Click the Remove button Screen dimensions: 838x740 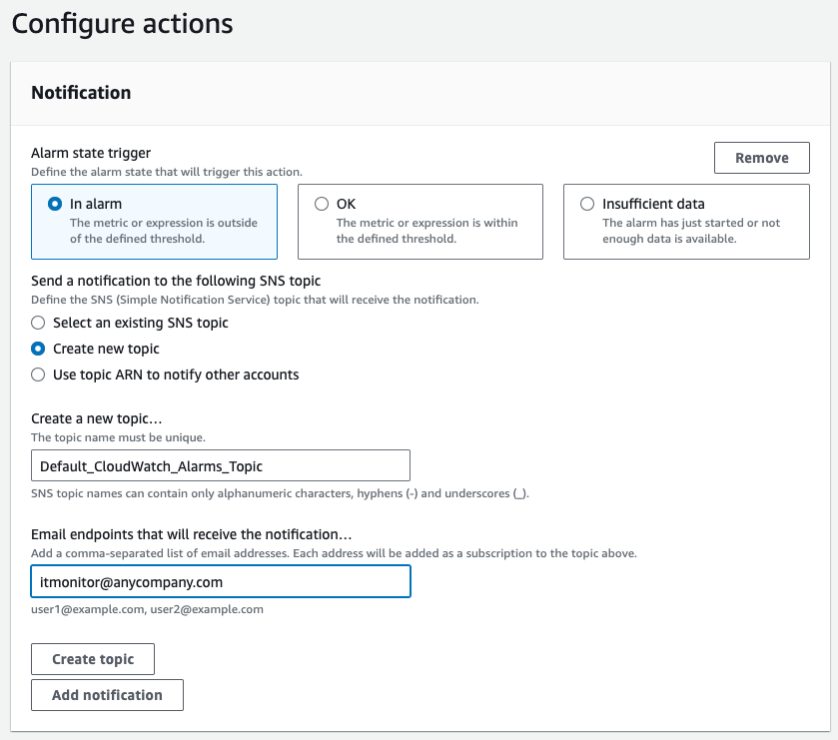[761, 157]
